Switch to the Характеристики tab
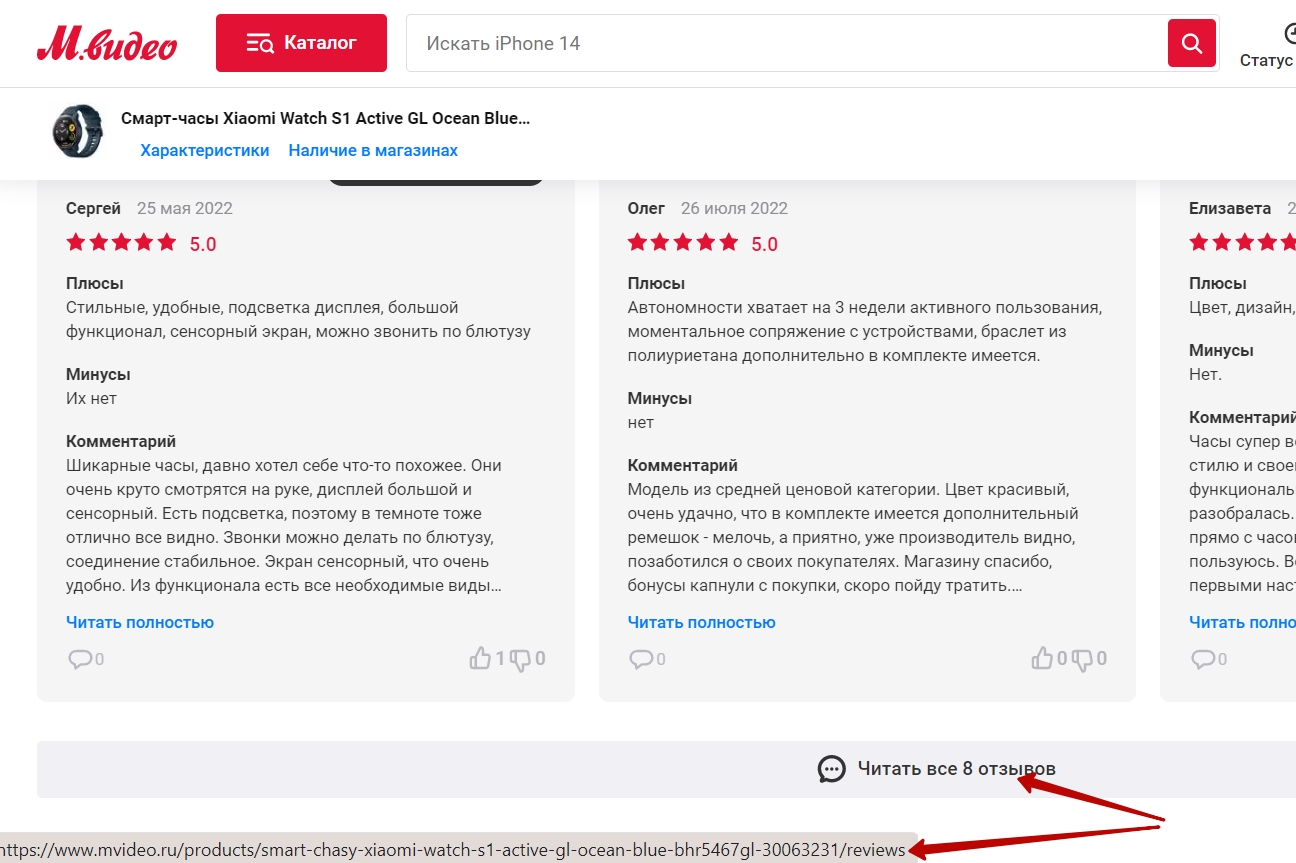Screen dimensions: 1296x863 [x=205, y=150]
